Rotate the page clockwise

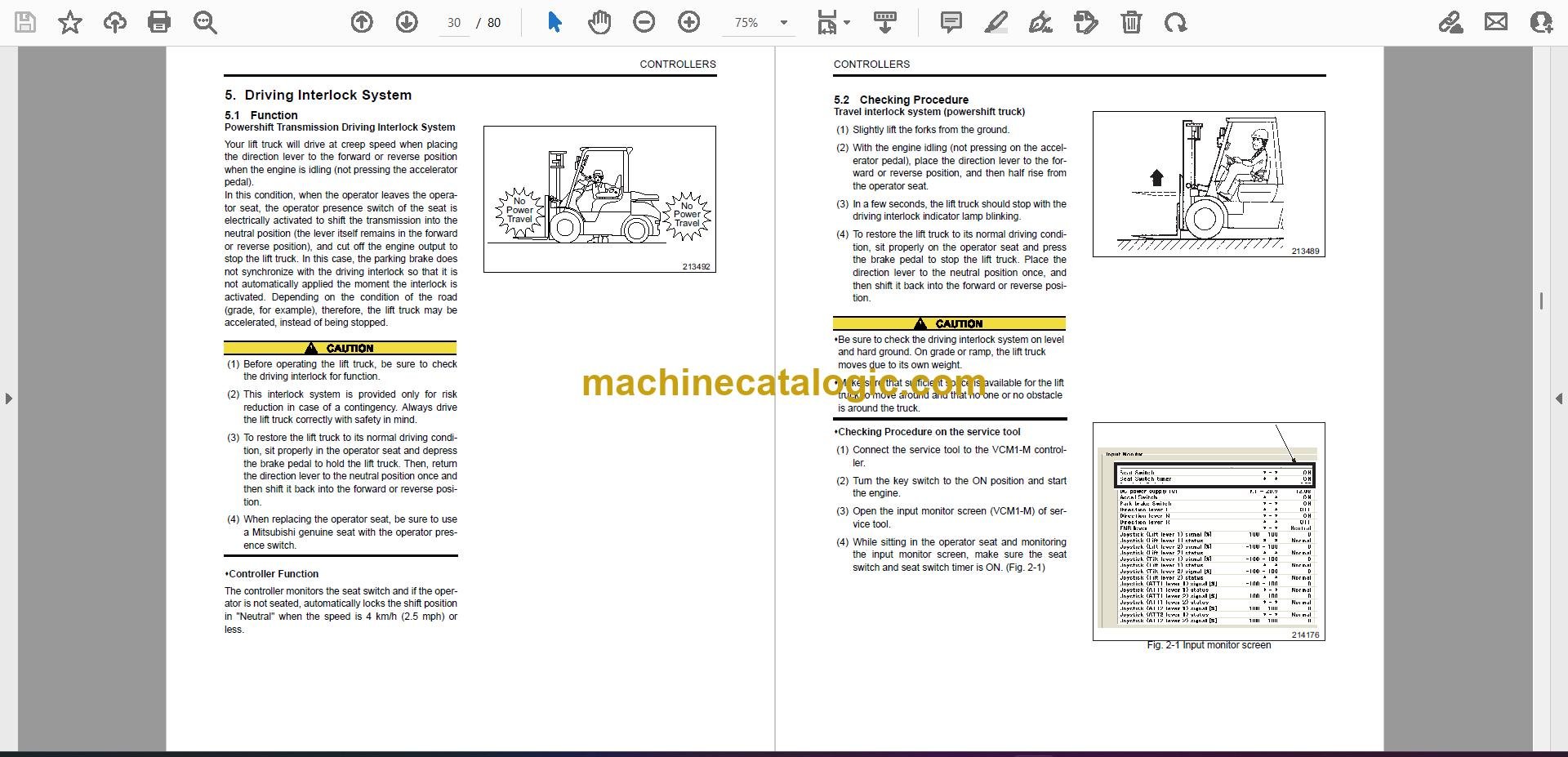(1176, 23)
